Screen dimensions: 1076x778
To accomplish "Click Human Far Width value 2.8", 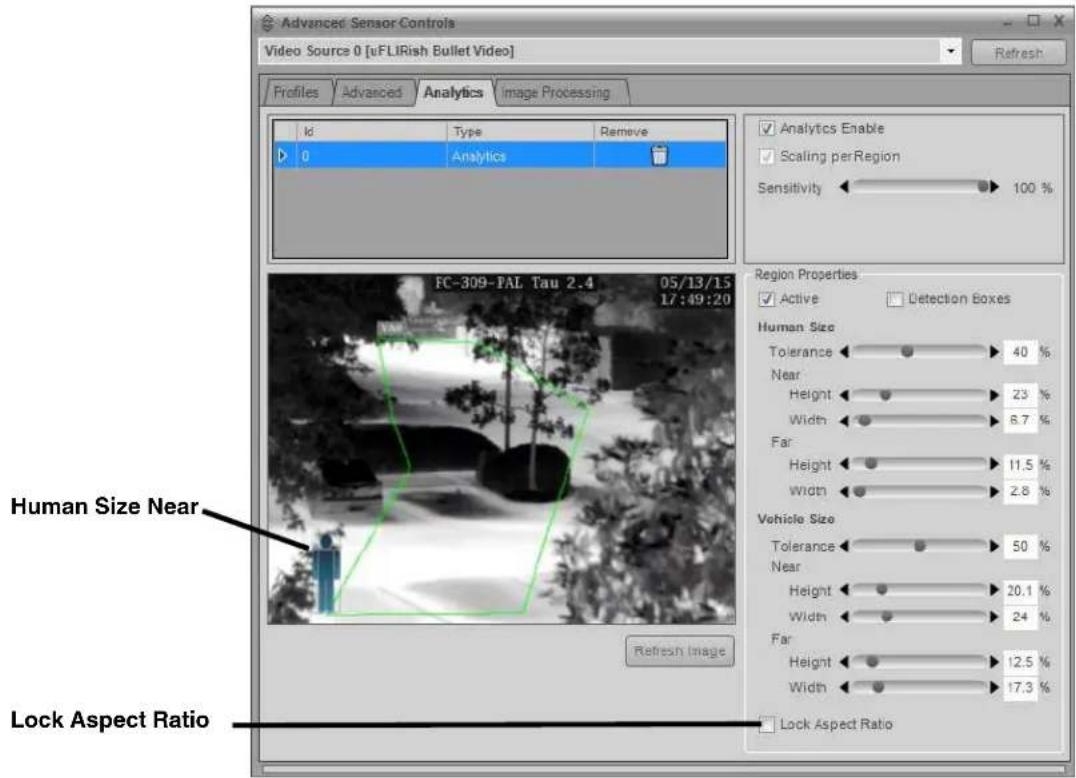I will (1020, 491).
